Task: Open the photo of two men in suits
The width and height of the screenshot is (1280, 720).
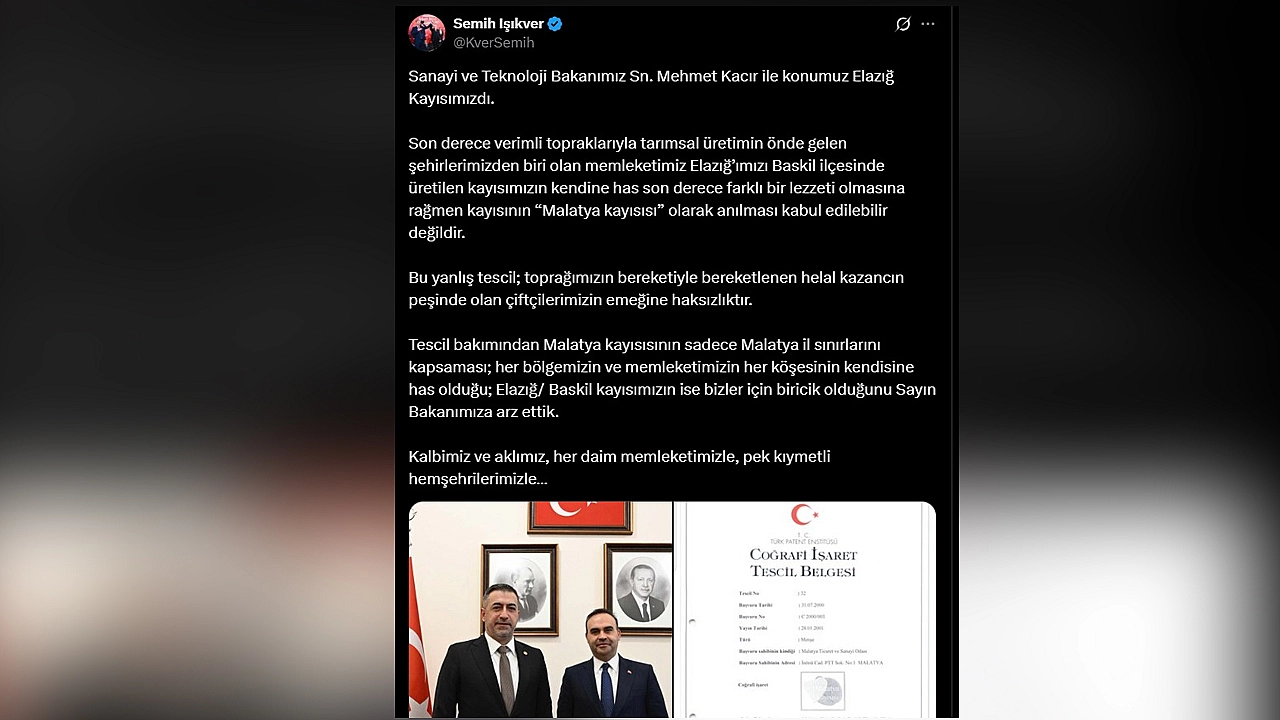Action: pos(540,610)
